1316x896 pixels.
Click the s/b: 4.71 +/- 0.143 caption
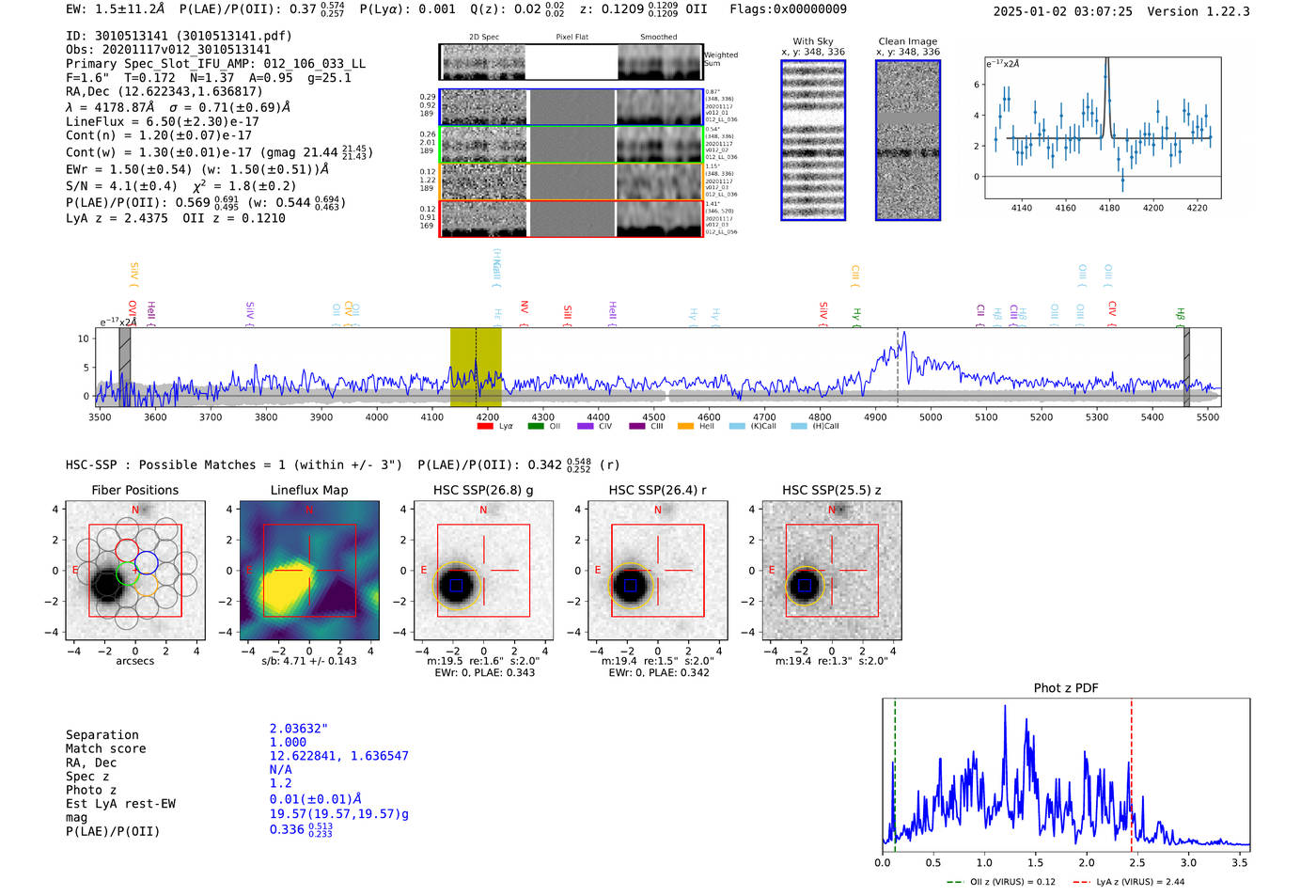point(309,661)
